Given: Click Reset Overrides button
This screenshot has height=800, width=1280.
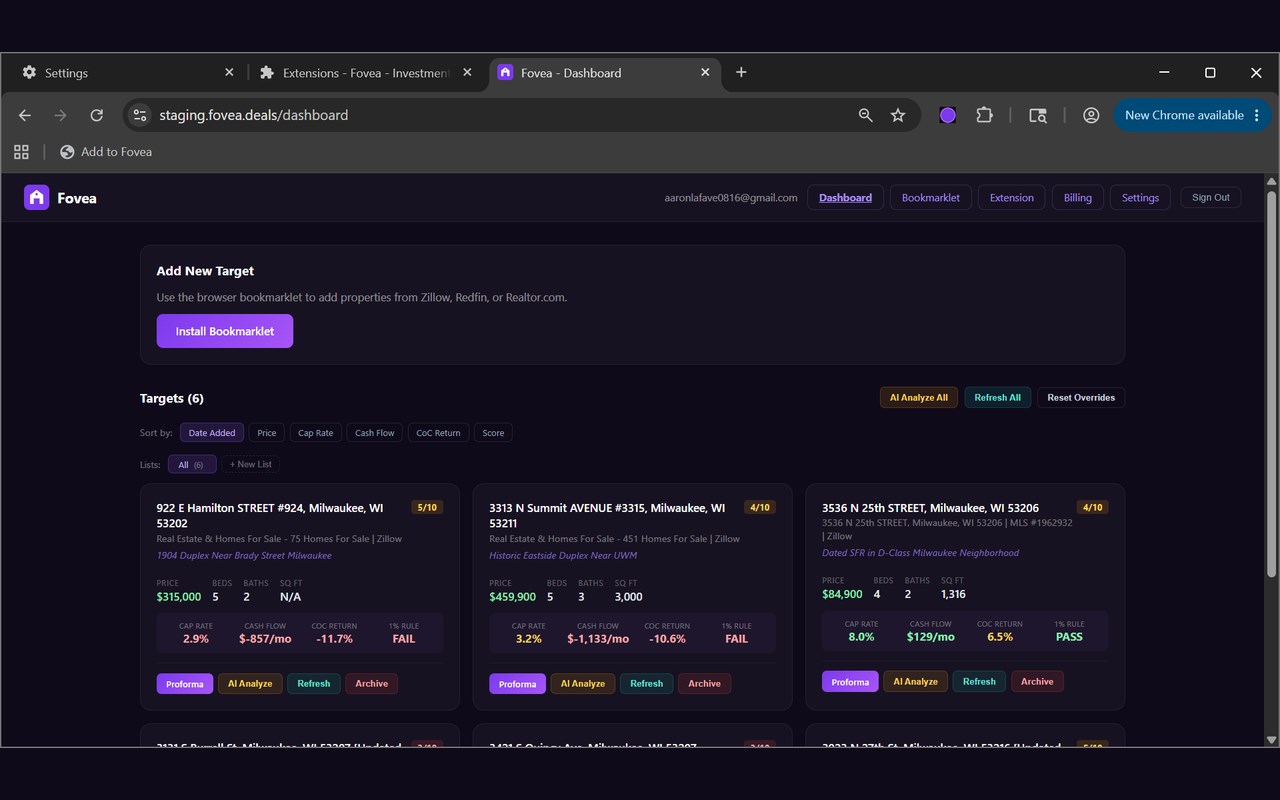Looking at the screenshot, I should tap(1080, 397).
